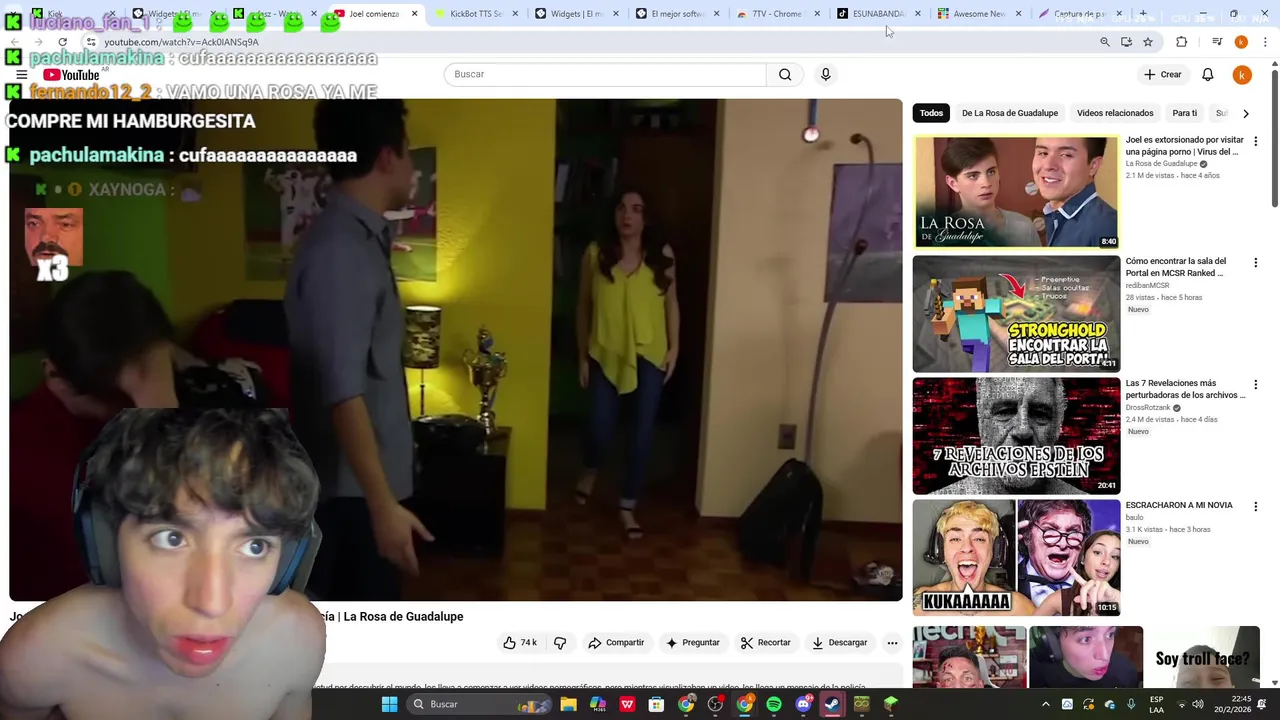This screenshot has height=720, width=1280.
Task: Click the Recortar button
Action: (x=765, y=643)
